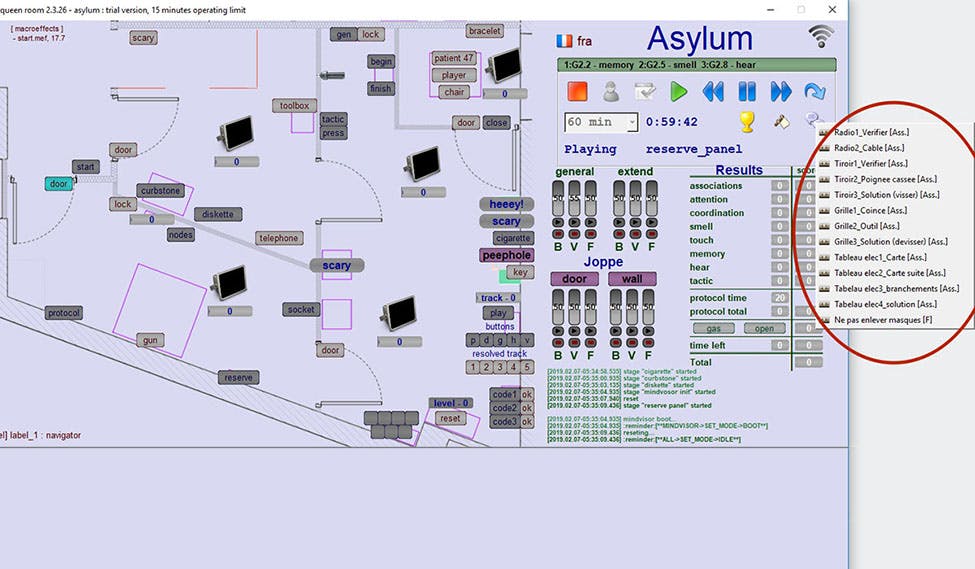Viewport: 975px width, 569px height.
Task: Click the gas button
Action: pyautogui.click(x=712, y=328)
